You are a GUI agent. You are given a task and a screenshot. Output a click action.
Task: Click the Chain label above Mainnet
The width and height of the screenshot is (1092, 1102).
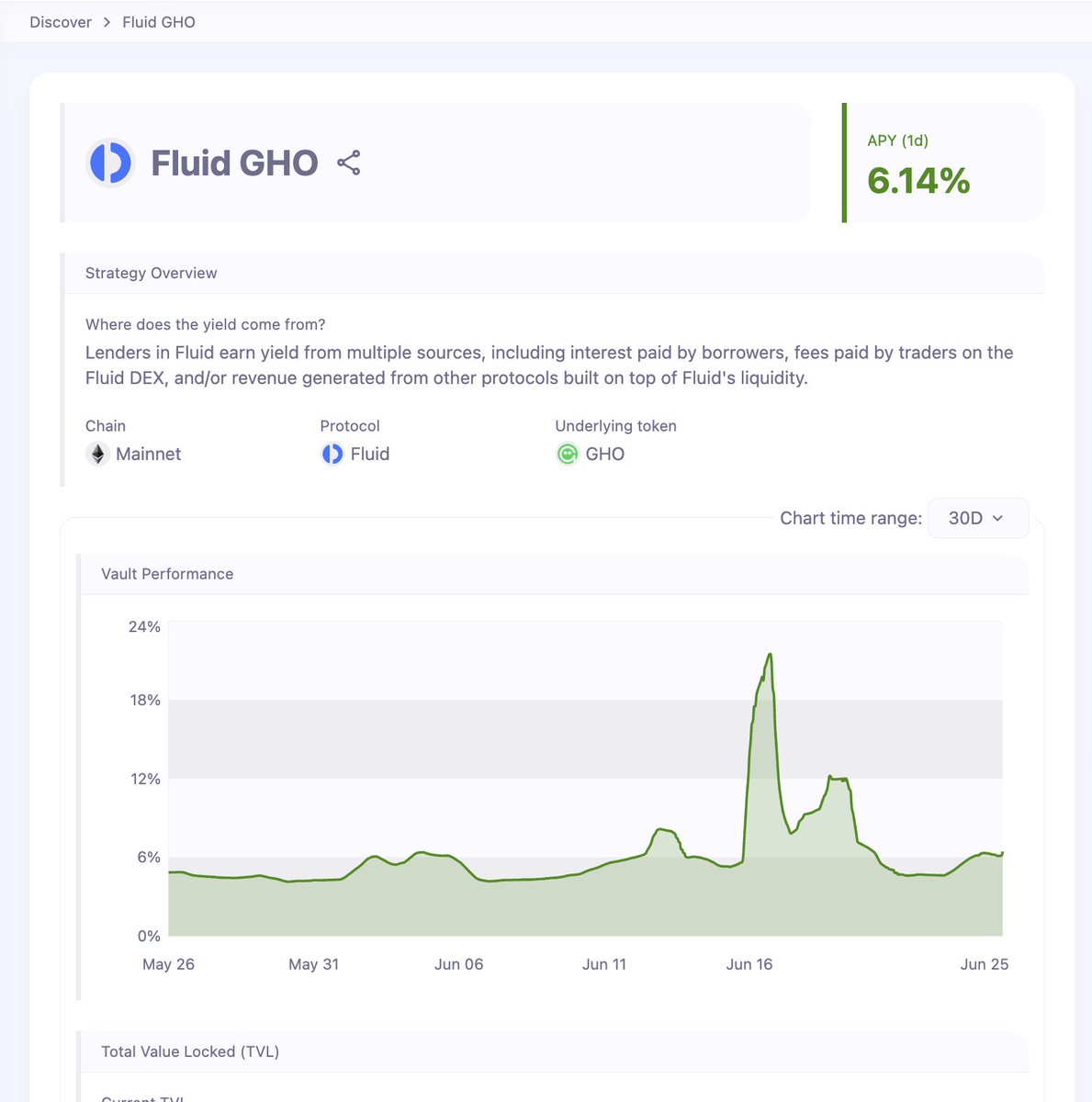click(x=106, y=426)
